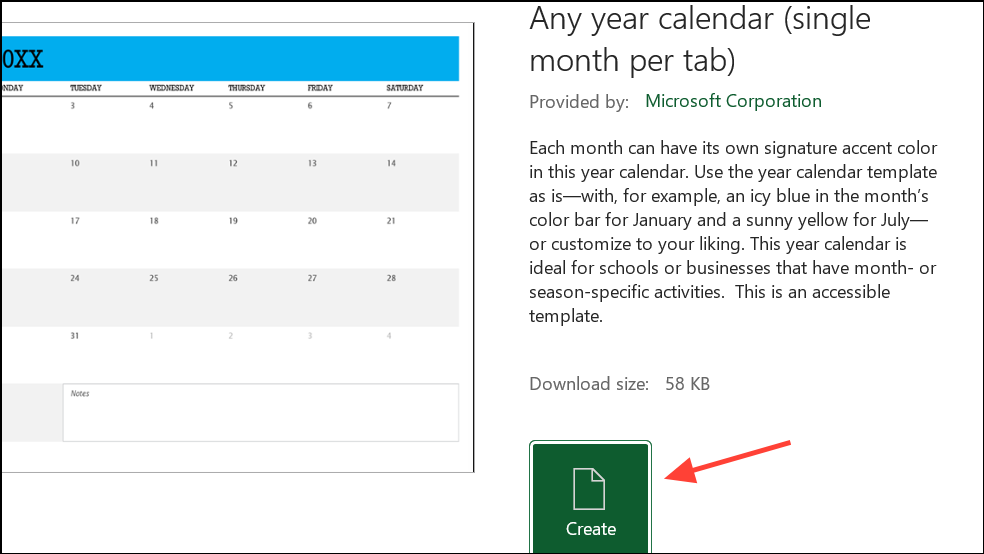
Task: Select date 26 under Thursday
Action: (233, 278)
